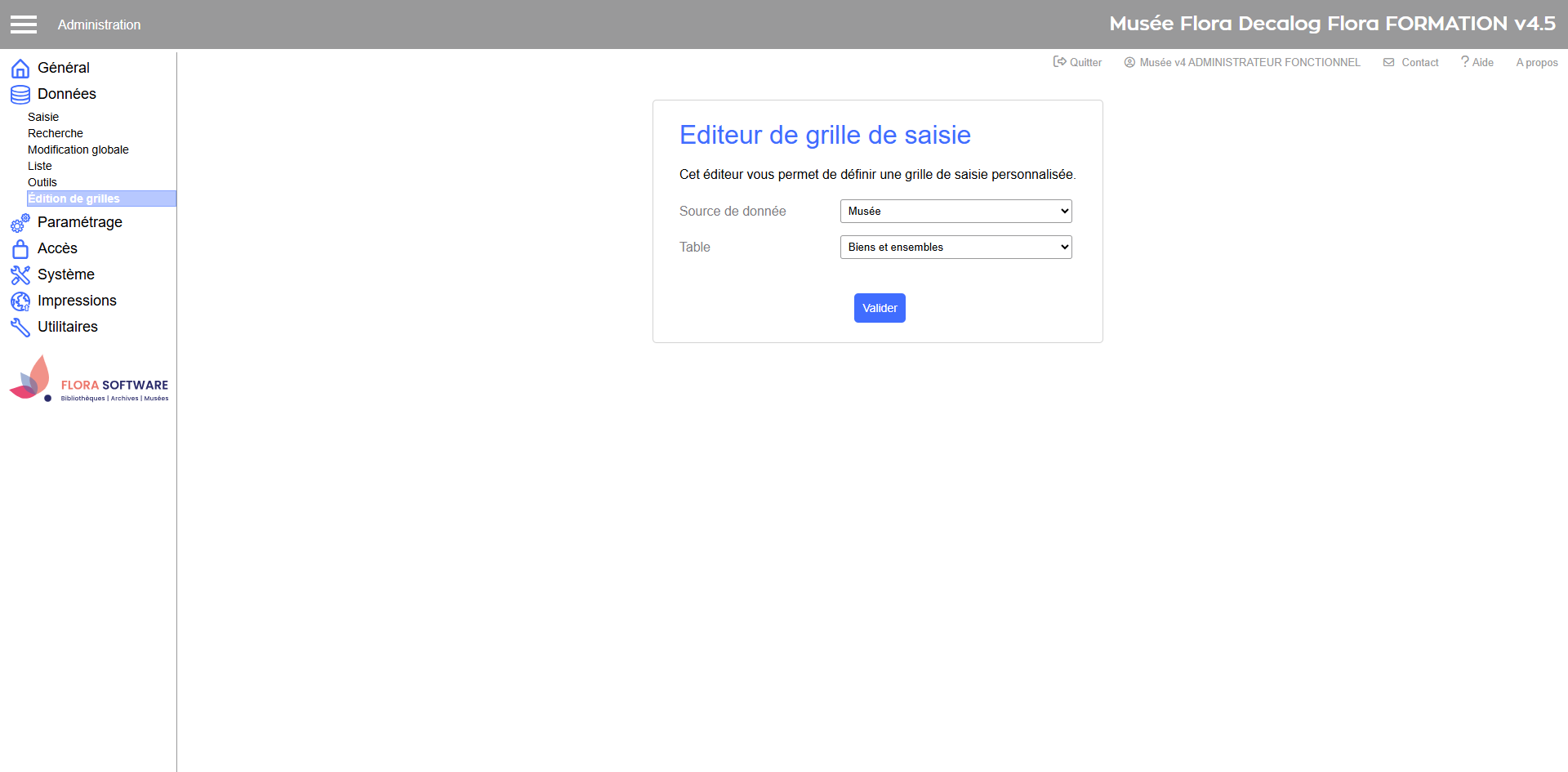This screenshot has width=1568, height=772.
Task: Open Recherche in the sidebar
Action: [x=56, y=133]
